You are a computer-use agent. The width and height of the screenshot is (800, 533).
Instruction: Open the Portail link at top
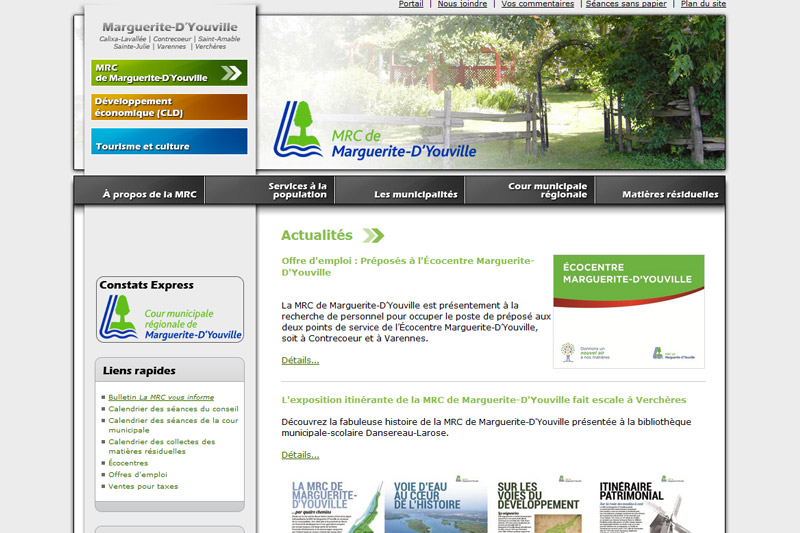click(x=411, y=4)
